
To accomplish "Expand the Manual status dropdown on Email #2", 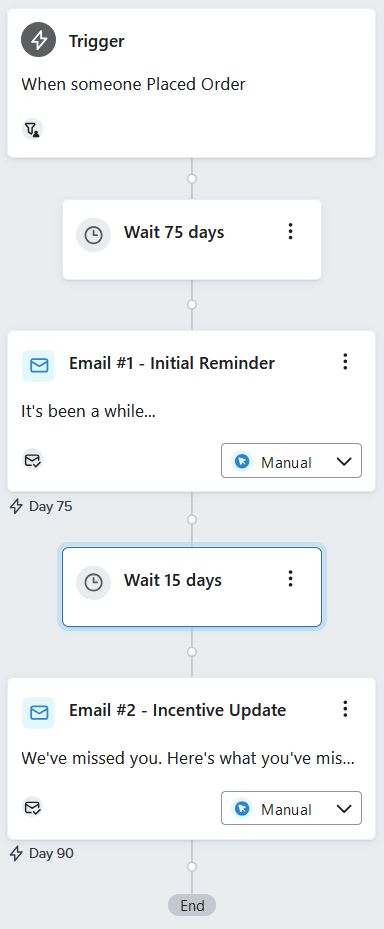I will tap(291, 808).
